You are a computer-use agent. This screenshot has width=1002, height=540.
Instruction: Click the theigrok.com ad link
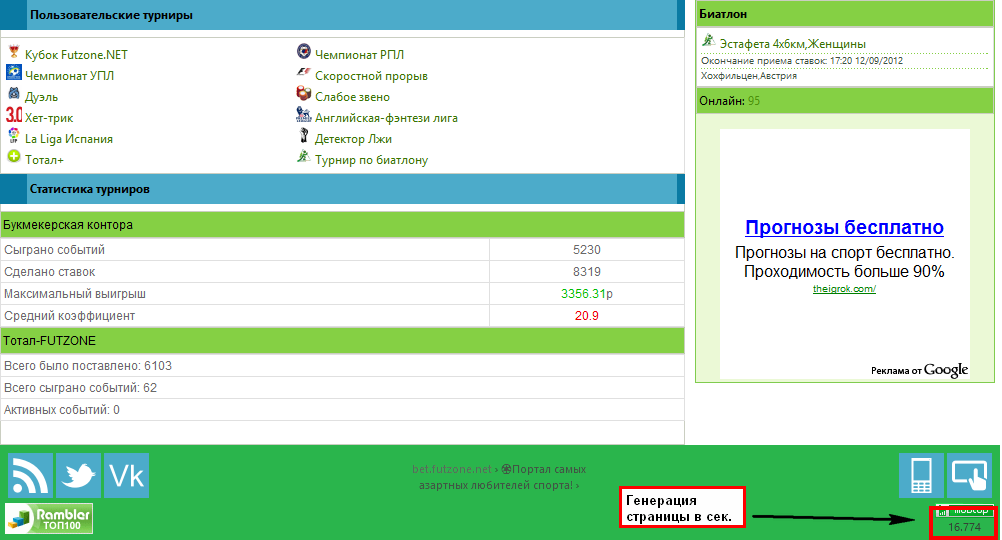844,289
